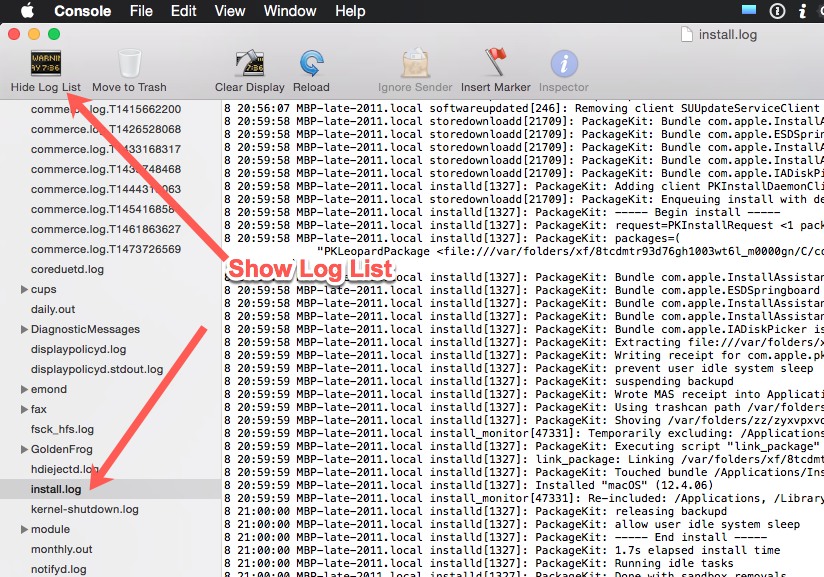Open the Window menu

pyautogui.click(x=290, y=11)
